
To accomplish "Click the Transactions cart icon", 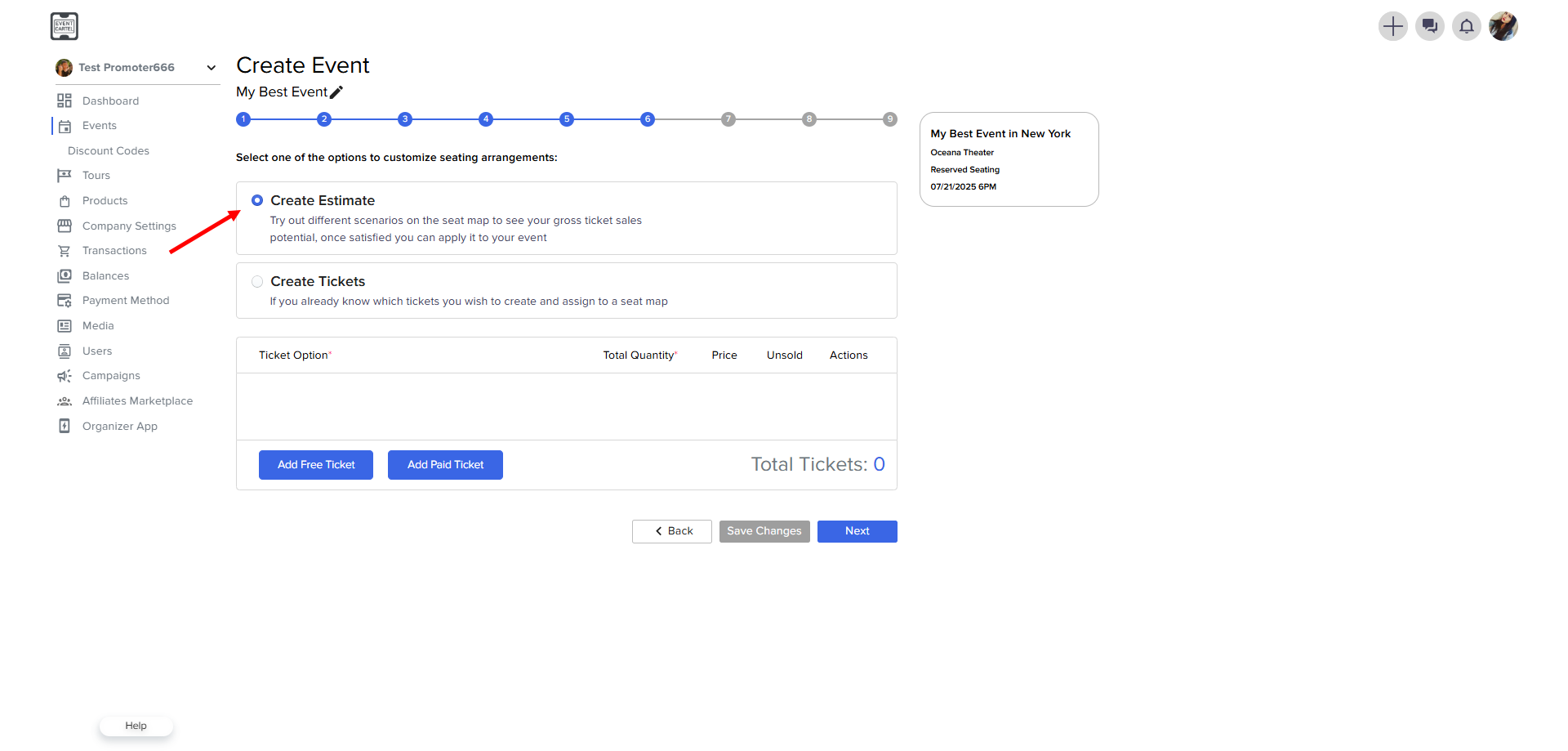I will 65,251.
